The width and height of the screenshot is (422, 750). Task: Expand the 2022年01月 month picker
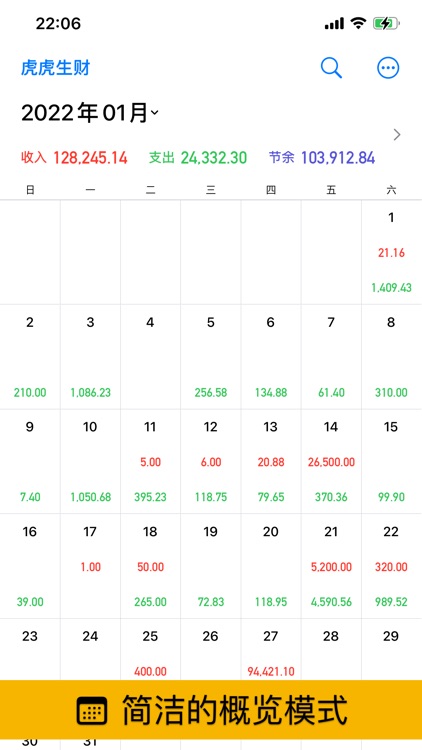[90, 113]
